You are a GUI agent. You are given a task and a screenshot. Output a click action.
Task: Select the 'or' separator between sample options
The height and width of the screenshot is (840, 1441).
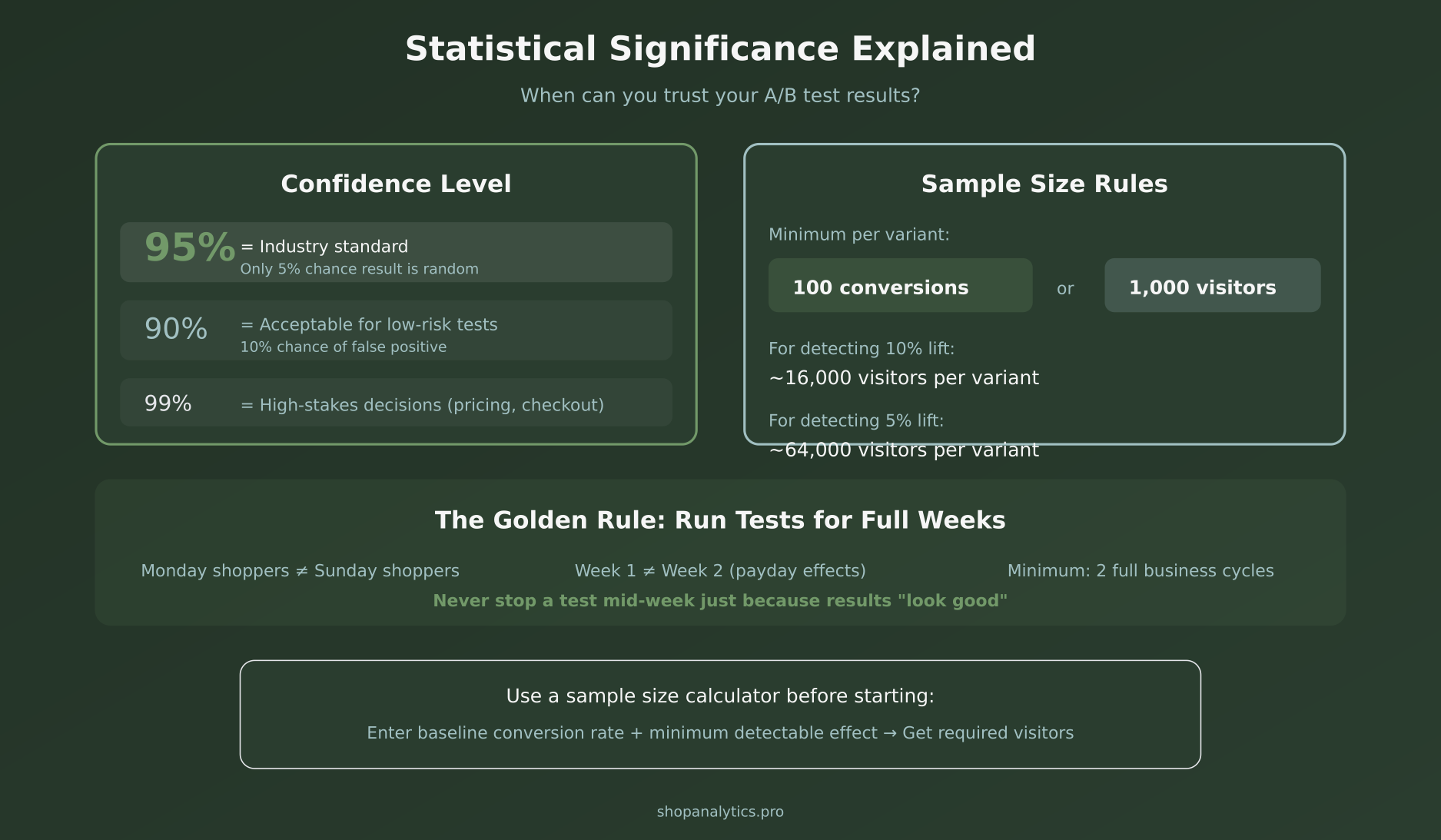click(x=1066, y=287)
